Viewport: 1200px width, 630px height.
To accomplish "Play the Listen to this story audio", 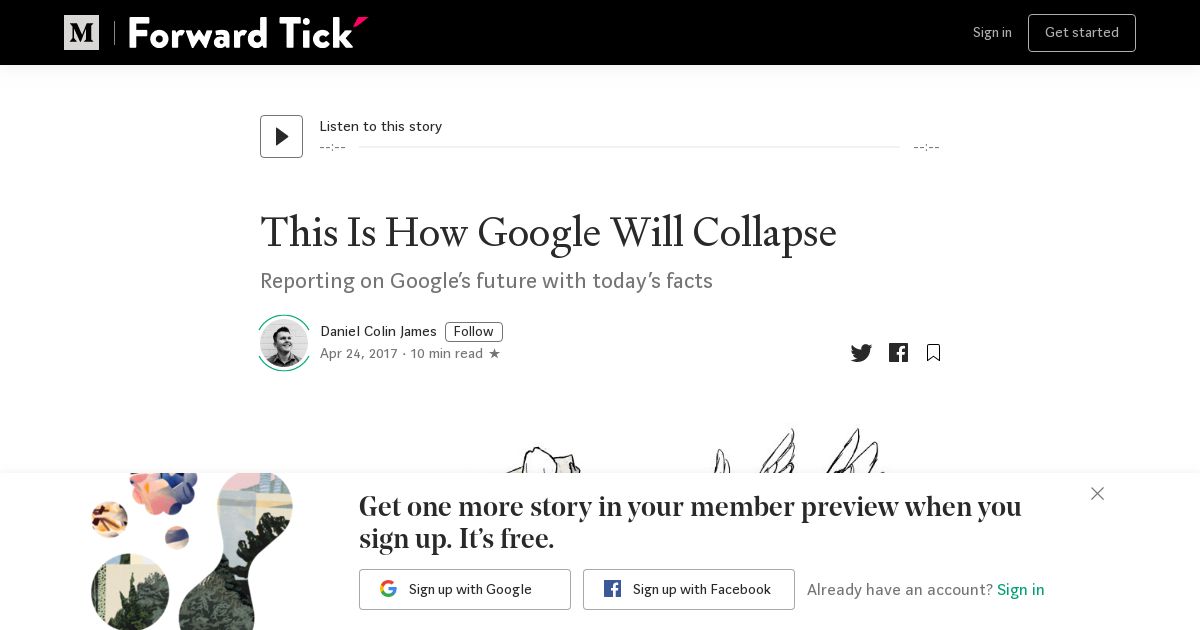I will click(281, 136).
